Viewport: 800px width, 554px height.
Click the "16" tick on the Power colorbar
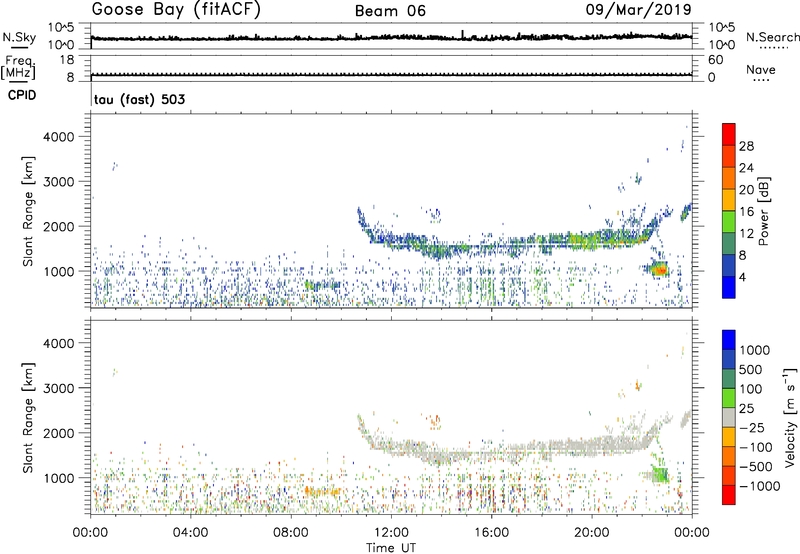coord(746,212)
